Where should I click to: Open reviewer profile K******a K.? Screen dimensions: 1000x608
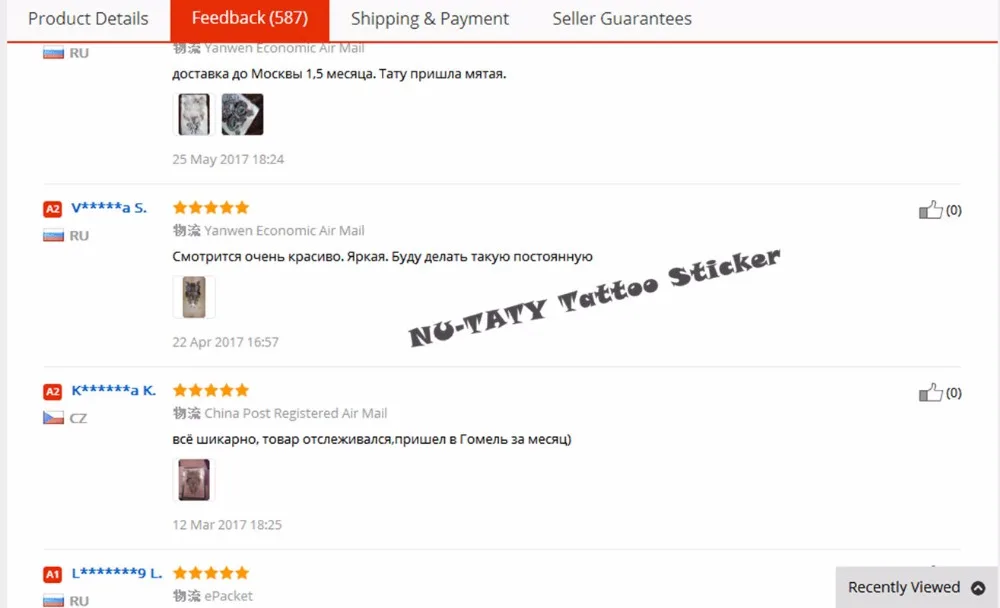(x=114, y=390)
